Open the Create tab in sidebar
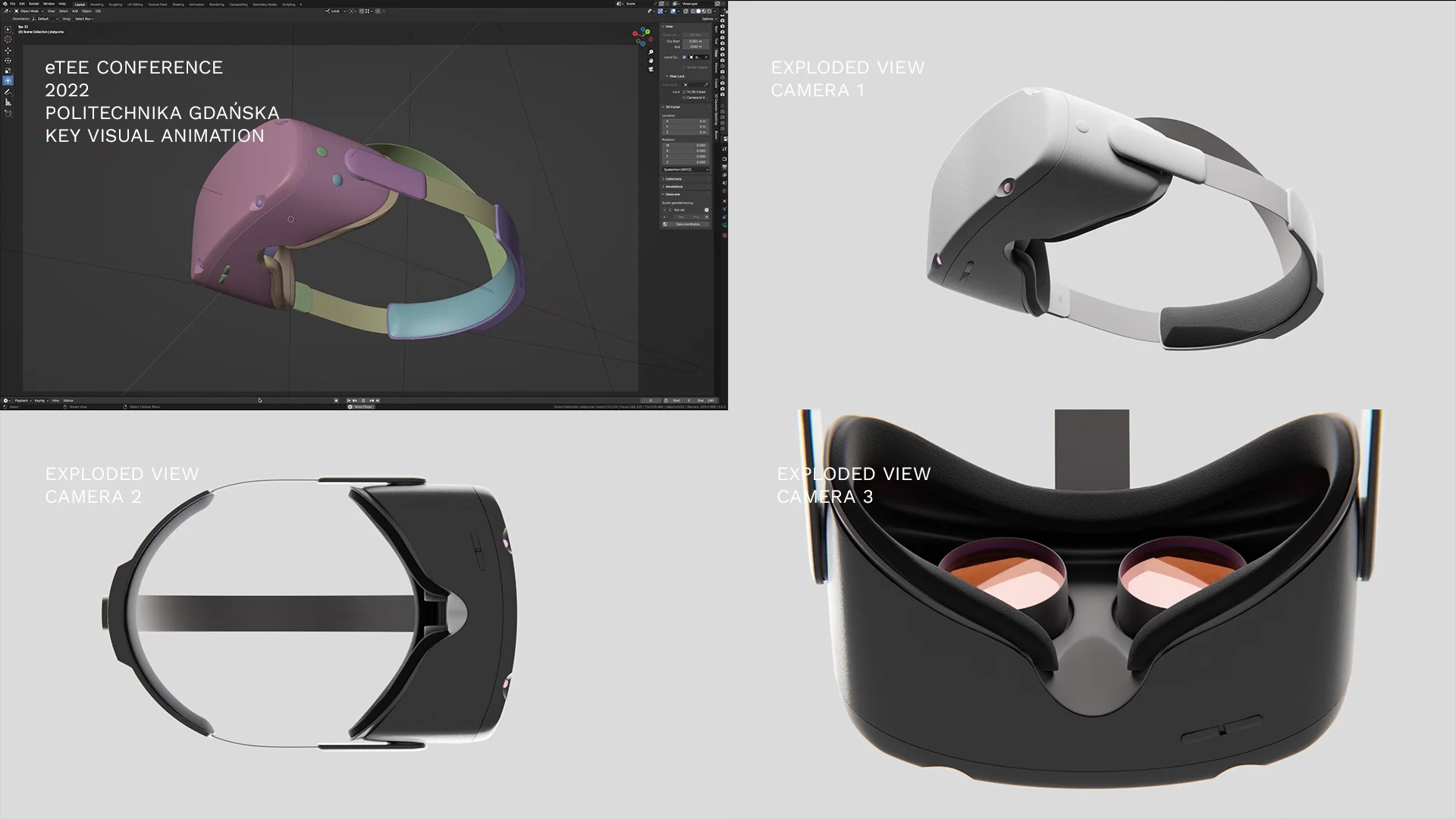1456x819 pixels. coord(716,83)
